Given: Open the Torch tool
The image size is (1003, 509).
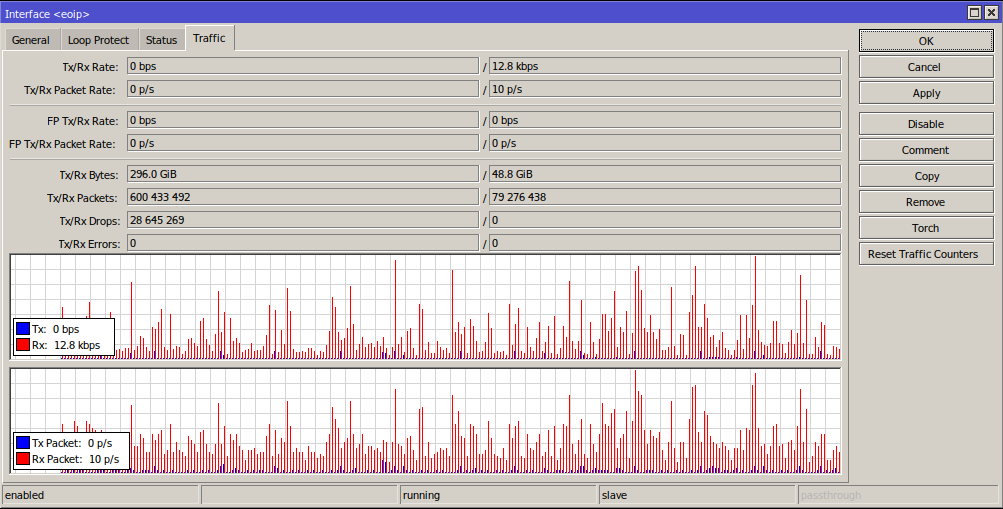Looking at the screenshot, I should pyautogui.click(x=925, y=228).
